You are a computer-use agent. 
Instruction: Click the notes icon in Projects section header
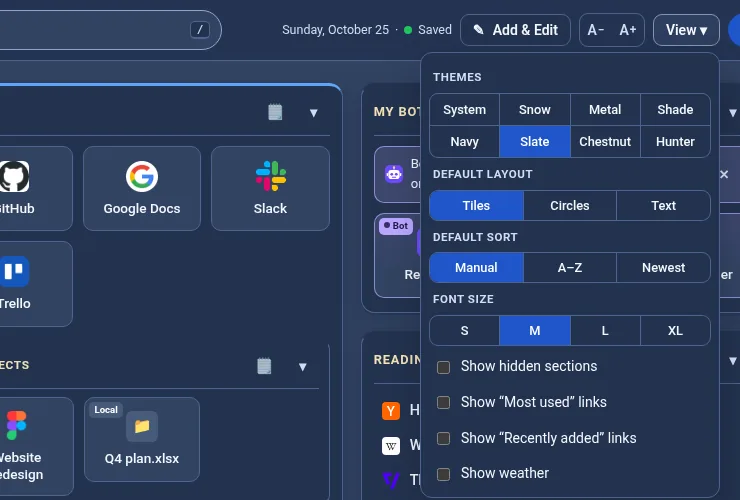pos(264,366)
